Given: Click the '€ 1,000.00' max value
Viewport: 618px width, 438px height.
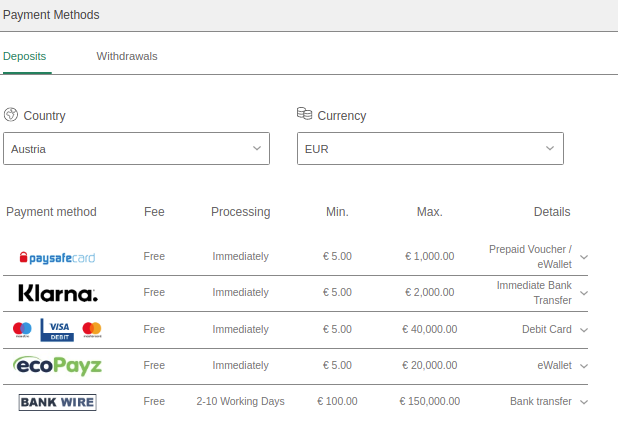Looking at the screenshot, I should click(x=430, y=256).
